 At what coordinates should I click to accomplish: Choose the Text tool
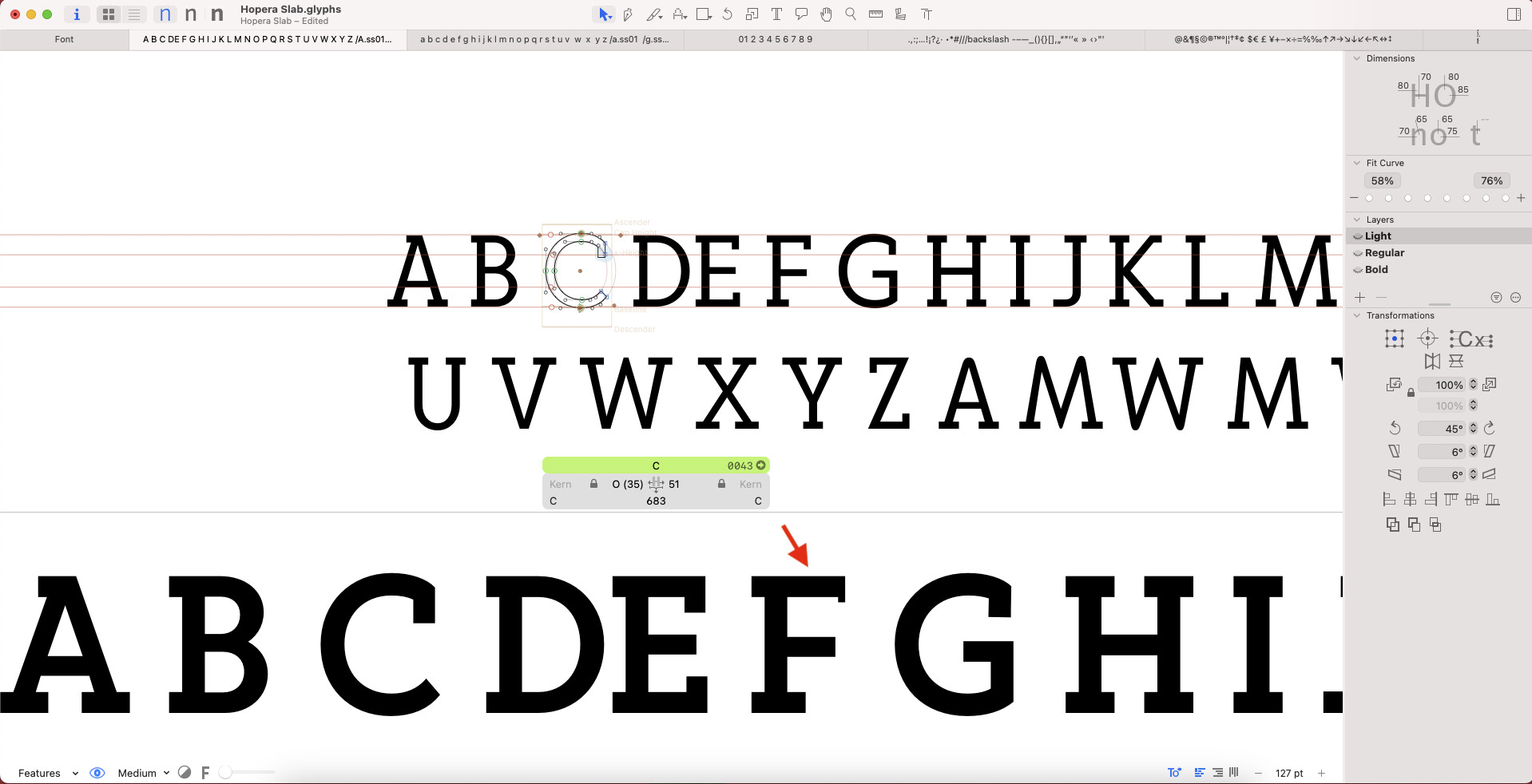coord(776,14)
